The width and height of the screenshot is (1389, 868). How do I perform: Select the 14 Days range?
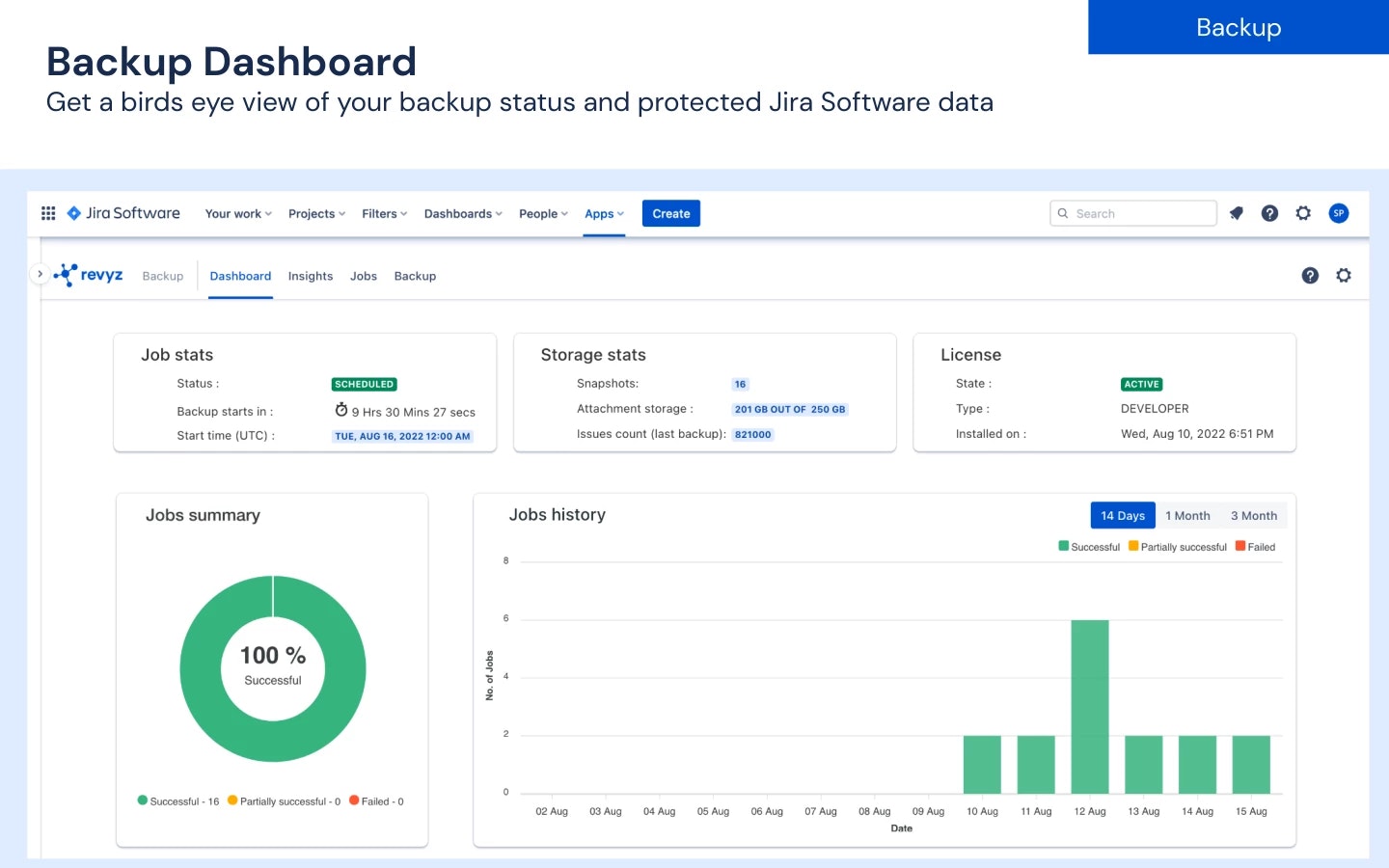click(x=1123, y=516)
